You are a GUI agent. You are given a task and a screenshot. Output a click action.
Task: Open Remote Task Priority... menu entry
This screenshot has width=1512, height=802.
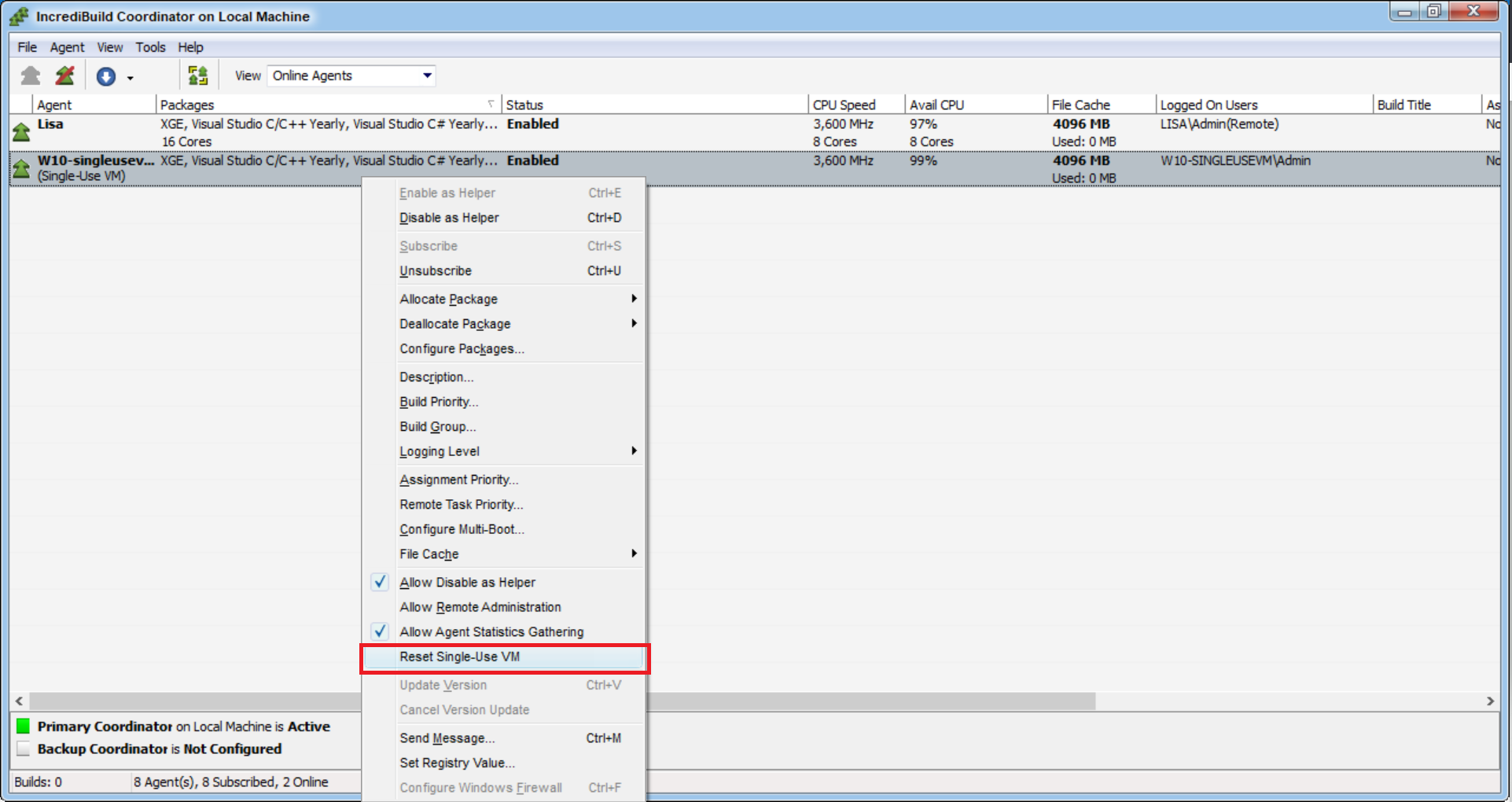[x=503, y=504]
